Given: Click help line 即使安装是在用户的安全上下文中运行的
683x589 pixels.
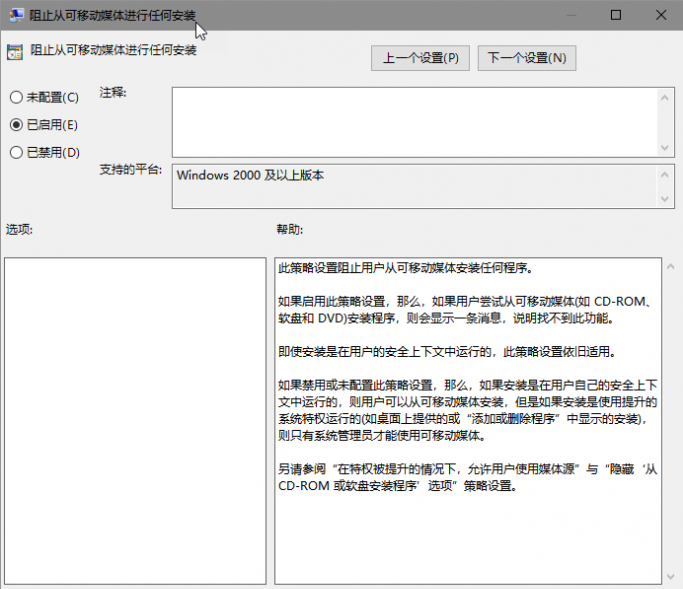Looking at the screenshot, I should pos(447,352).
